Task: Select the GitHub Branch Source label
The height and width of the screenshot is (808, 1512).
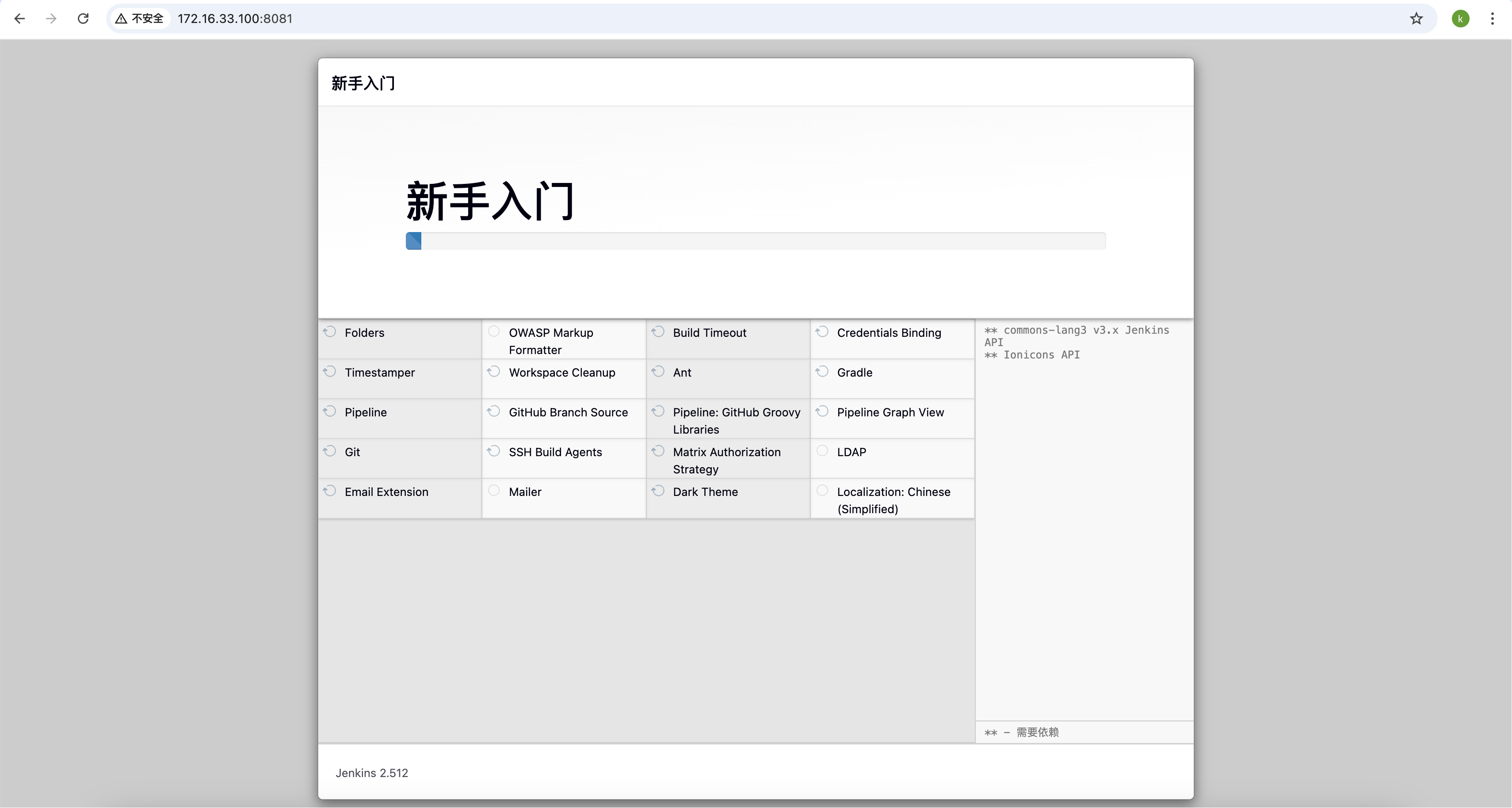Action: (568, 412)
